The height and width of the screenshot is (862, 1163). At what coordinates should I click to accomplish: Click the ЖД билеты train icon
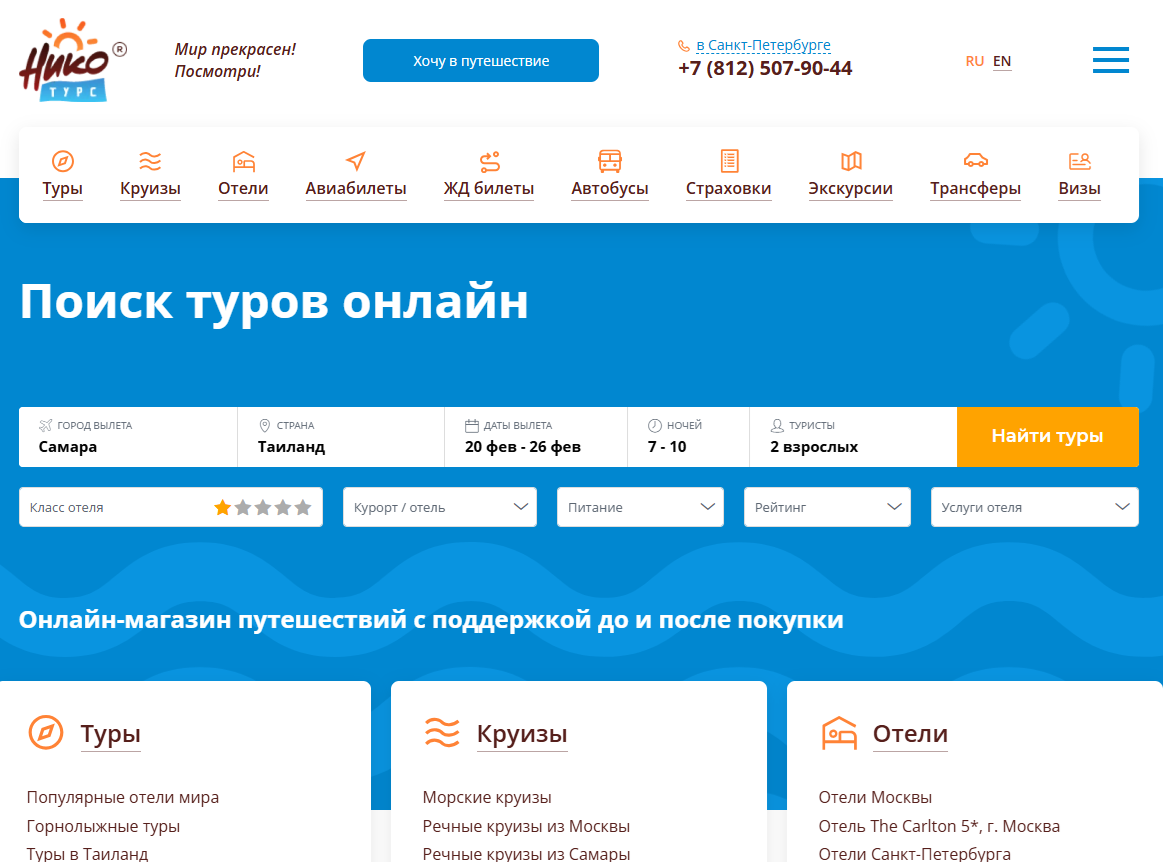click(x=489, y=159)
